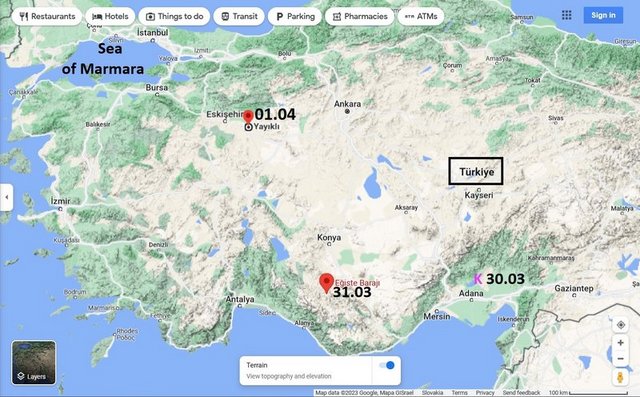The image size is (640, 397).
Task: Select the ATMs category chip
Action: point(421,16)
